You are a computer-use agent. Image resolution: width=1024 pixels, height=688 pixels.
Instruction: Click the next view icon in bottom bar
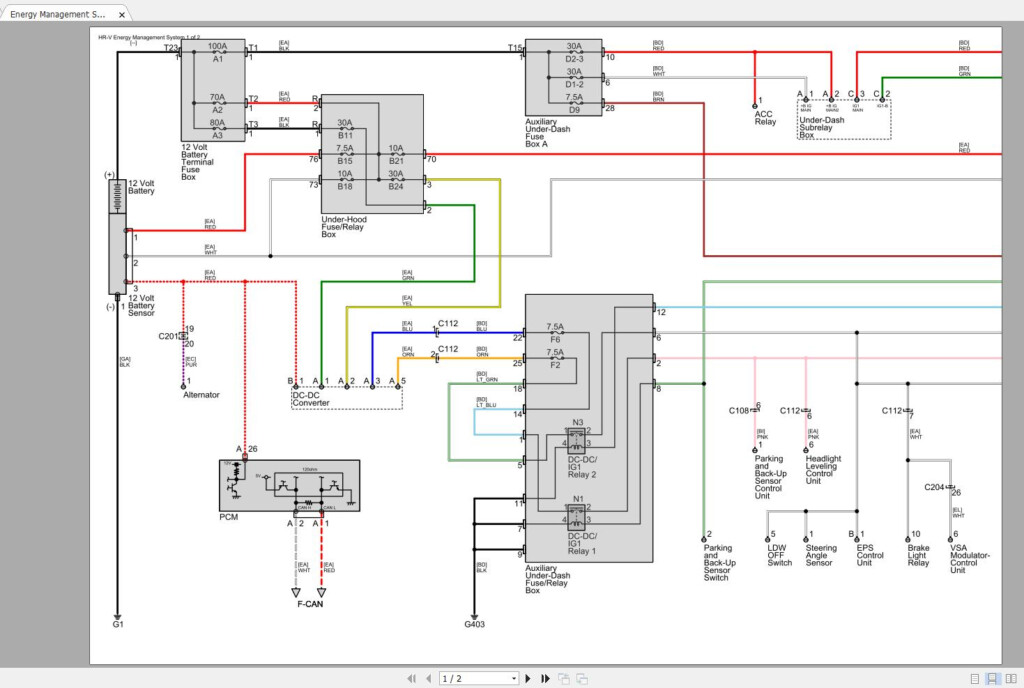582,679
